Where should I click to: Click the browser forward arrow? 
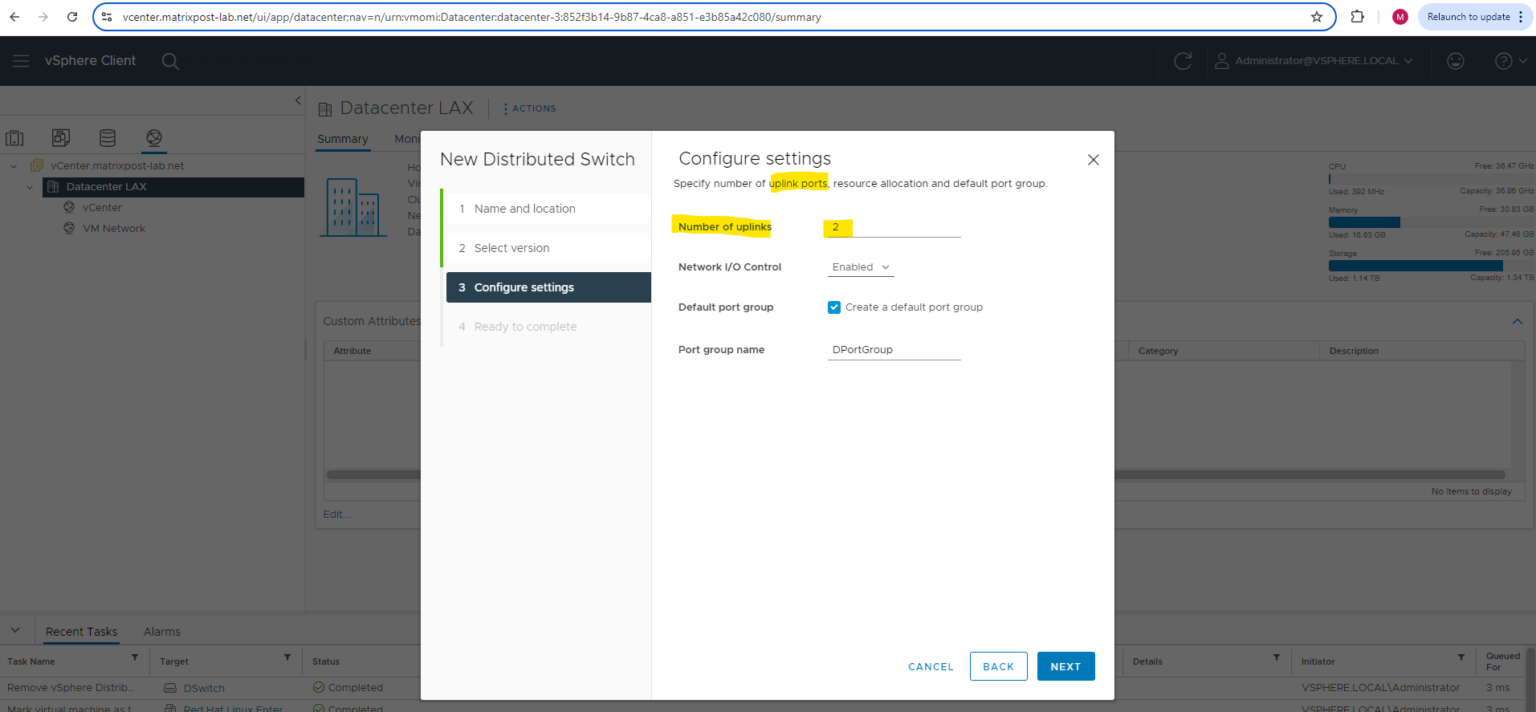tap(43, 17)
